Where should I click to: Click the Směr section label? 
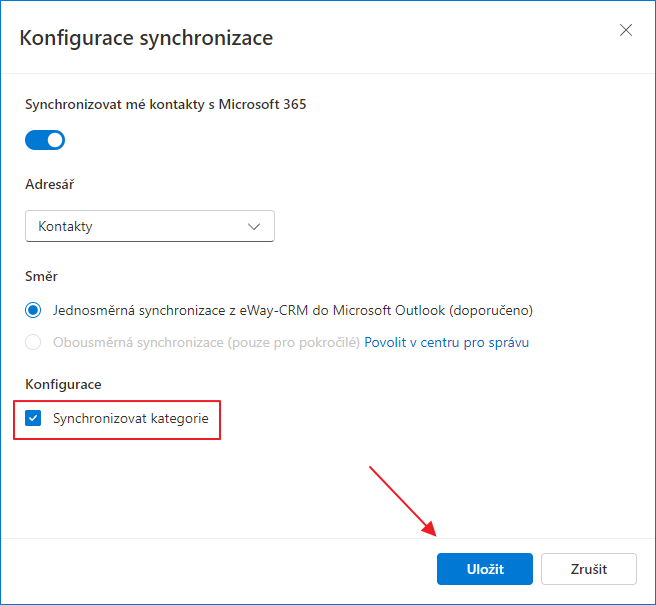pos(41,276)
